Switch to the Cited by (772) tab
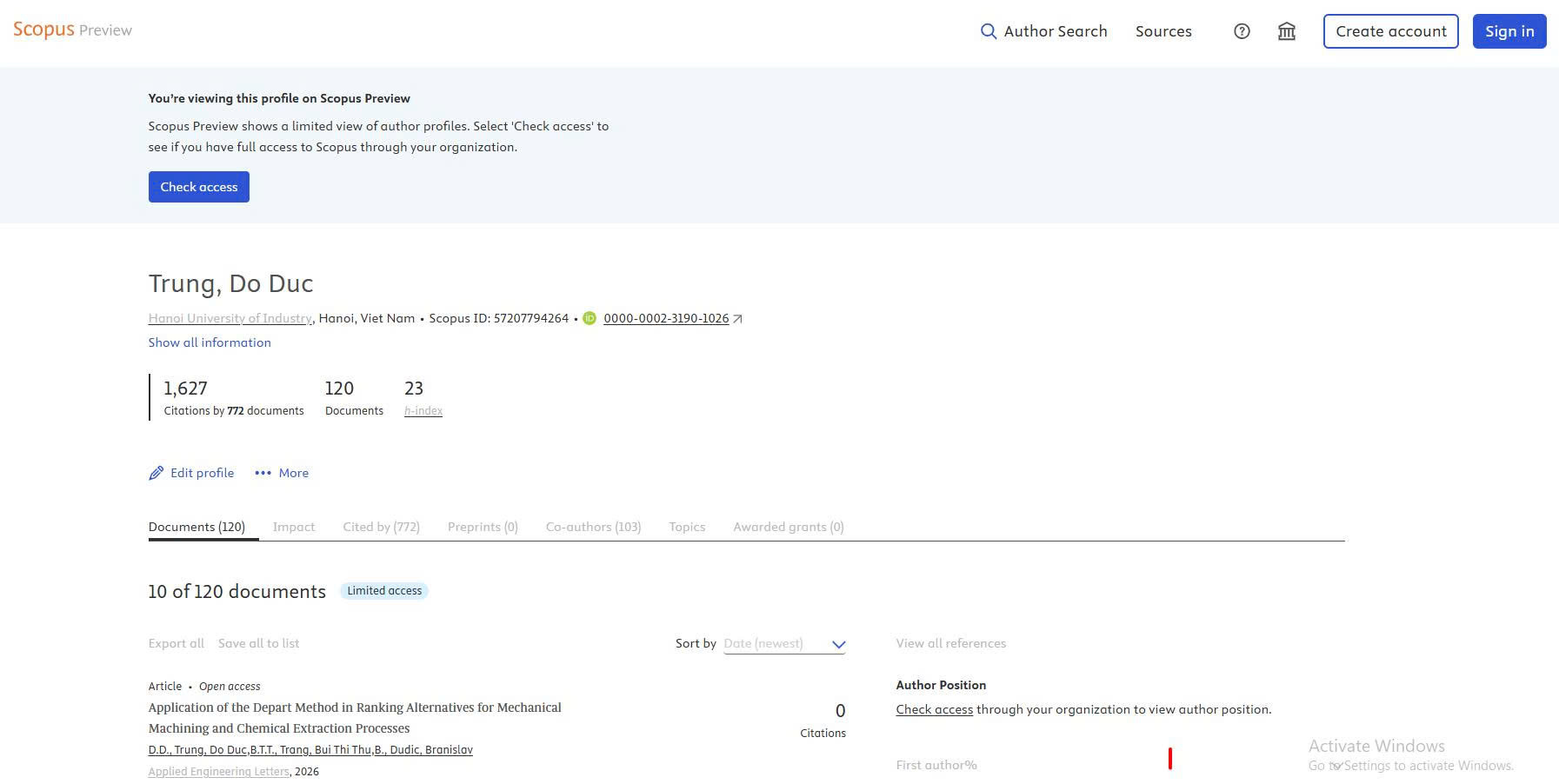1559x784 pixels. coord(381,527)
